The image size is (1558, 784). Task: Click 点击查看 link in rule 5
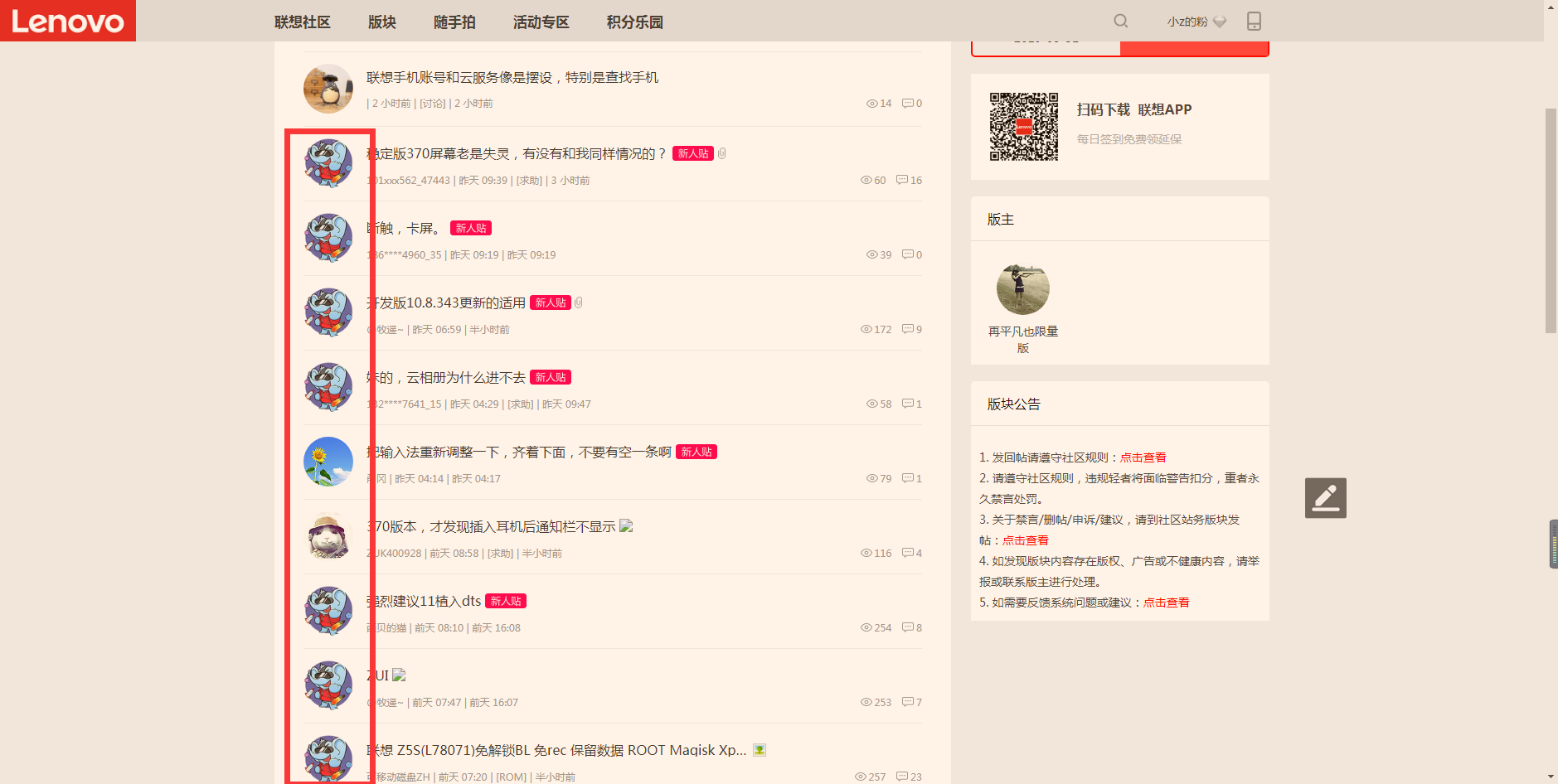[1167, 603]
